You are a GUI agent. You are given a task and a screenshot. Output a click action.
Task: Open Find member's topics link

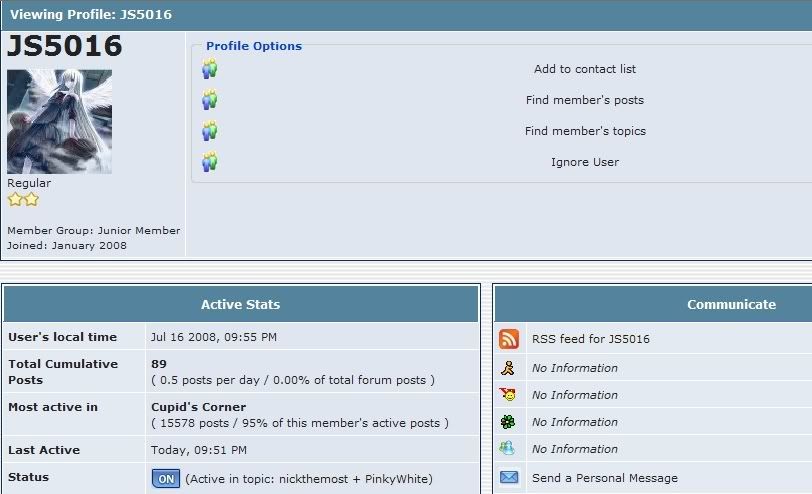pyautogui.click(x=584, y=131)
